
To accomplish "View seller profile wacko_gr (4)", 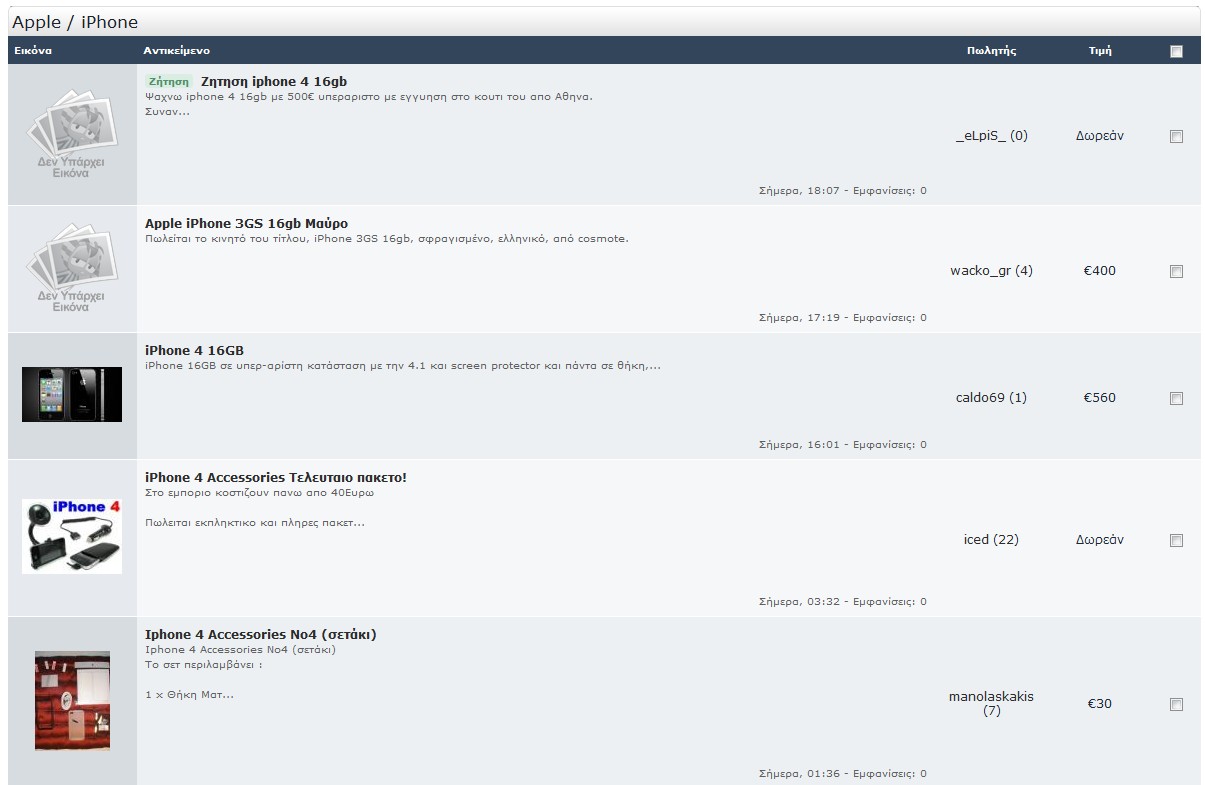I will 991,270.
